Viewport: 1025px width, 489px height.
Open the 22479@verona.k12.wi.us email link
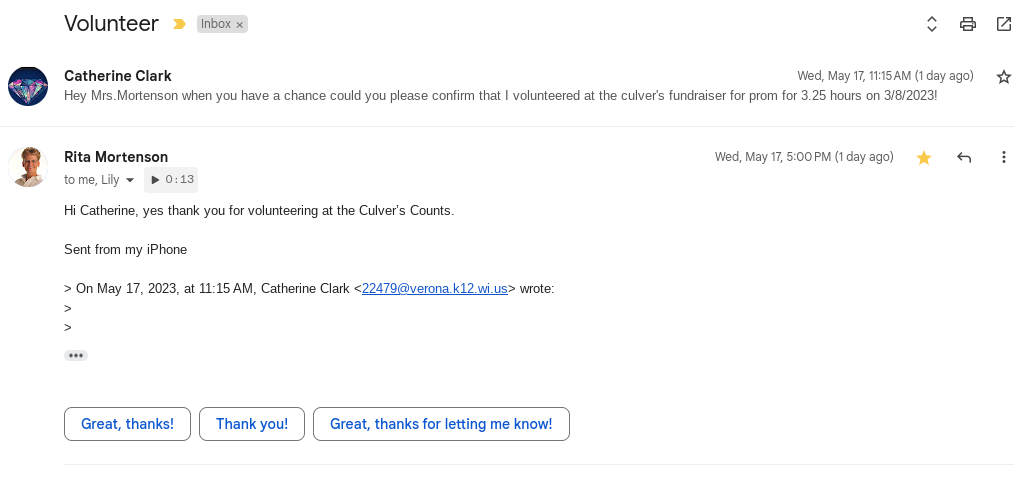pos(434,289)
